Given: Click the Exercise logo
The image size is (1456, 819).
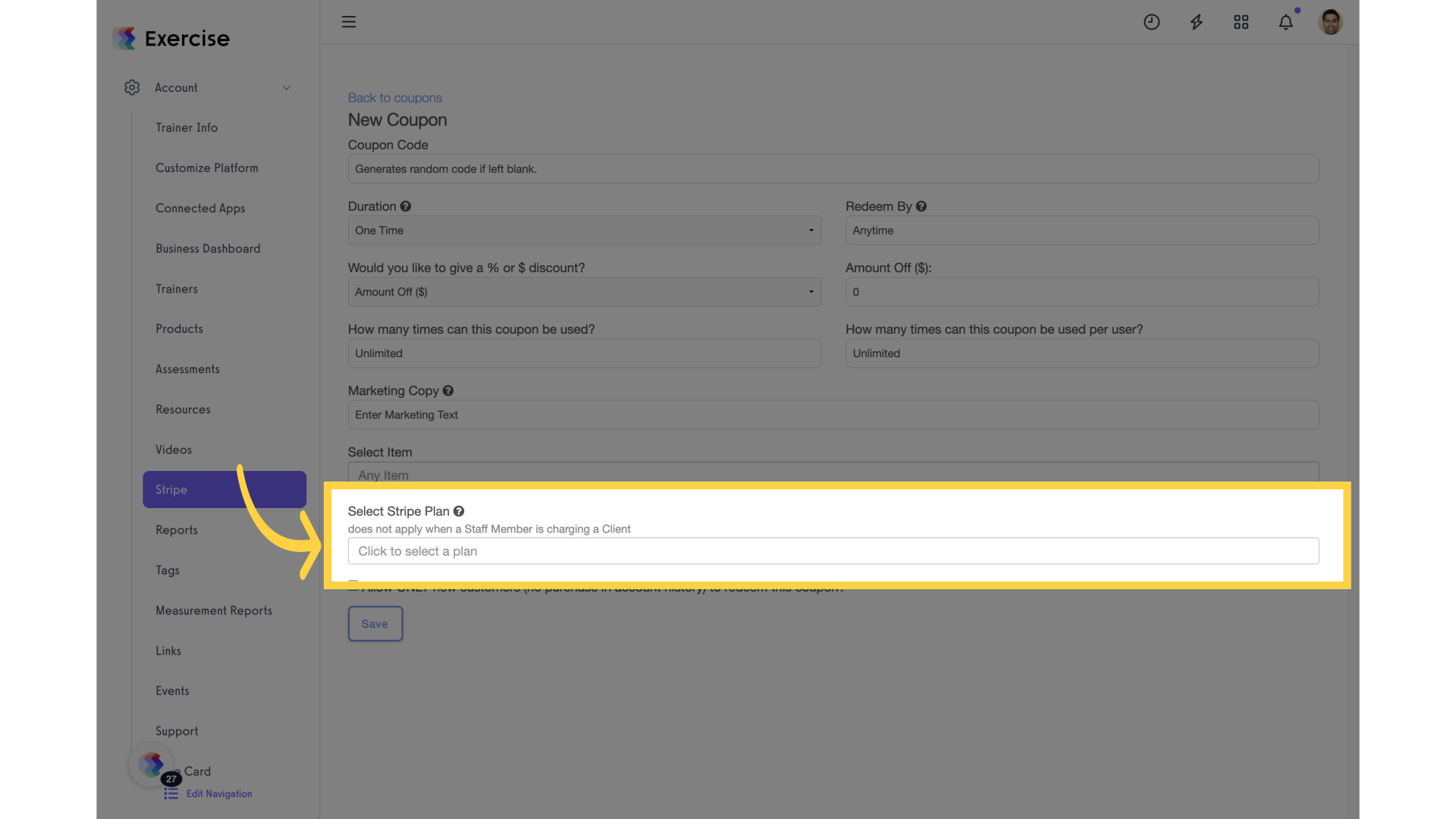Looking at the screenshot, I should point(171,38).
